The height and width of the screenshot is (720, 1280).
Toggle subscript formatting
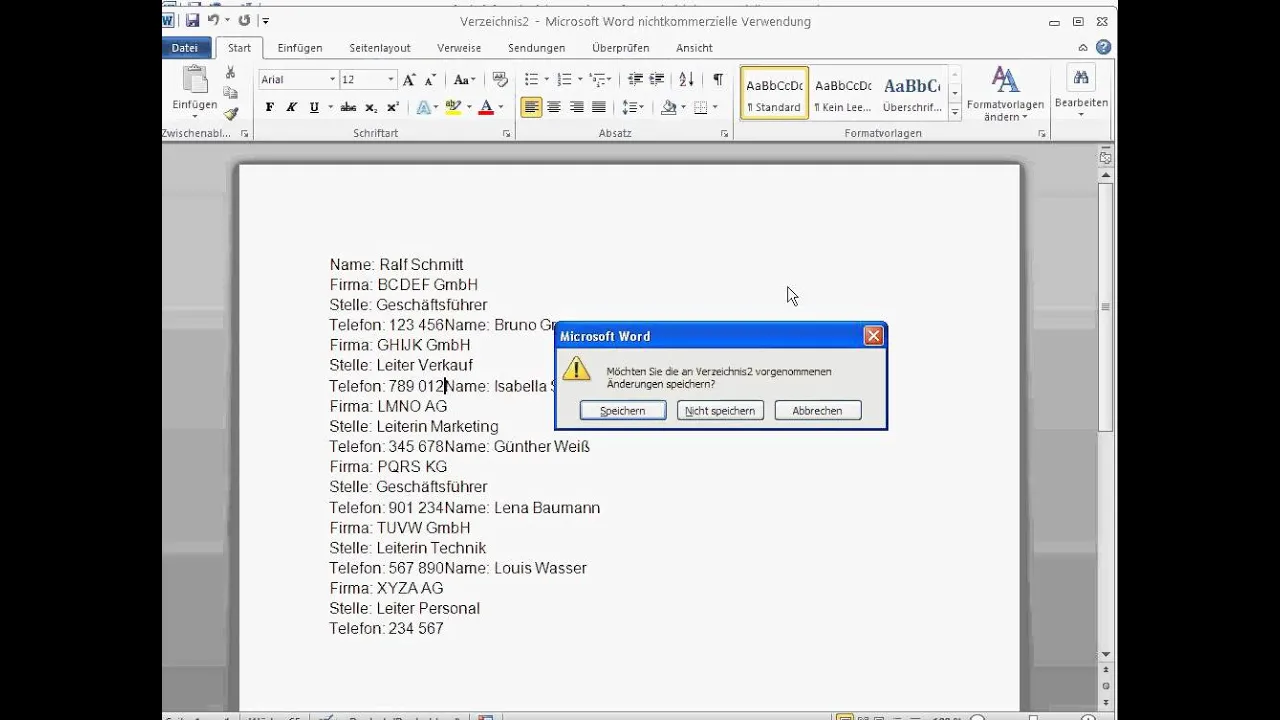pyautogui.click(x=371, y=107)
